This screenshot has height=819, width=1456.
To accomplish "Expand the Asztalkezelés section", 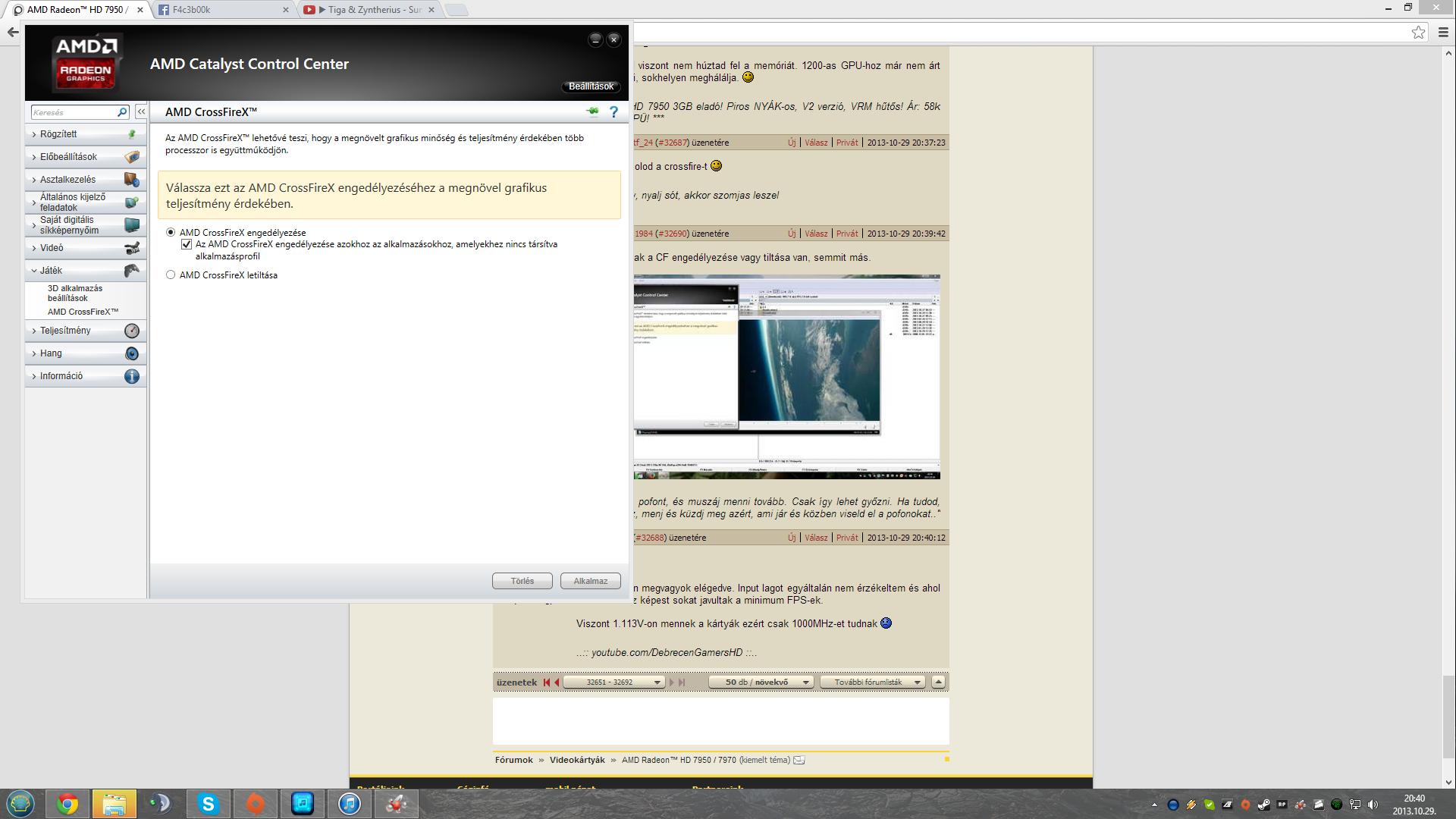I will (x=86, y=180).
